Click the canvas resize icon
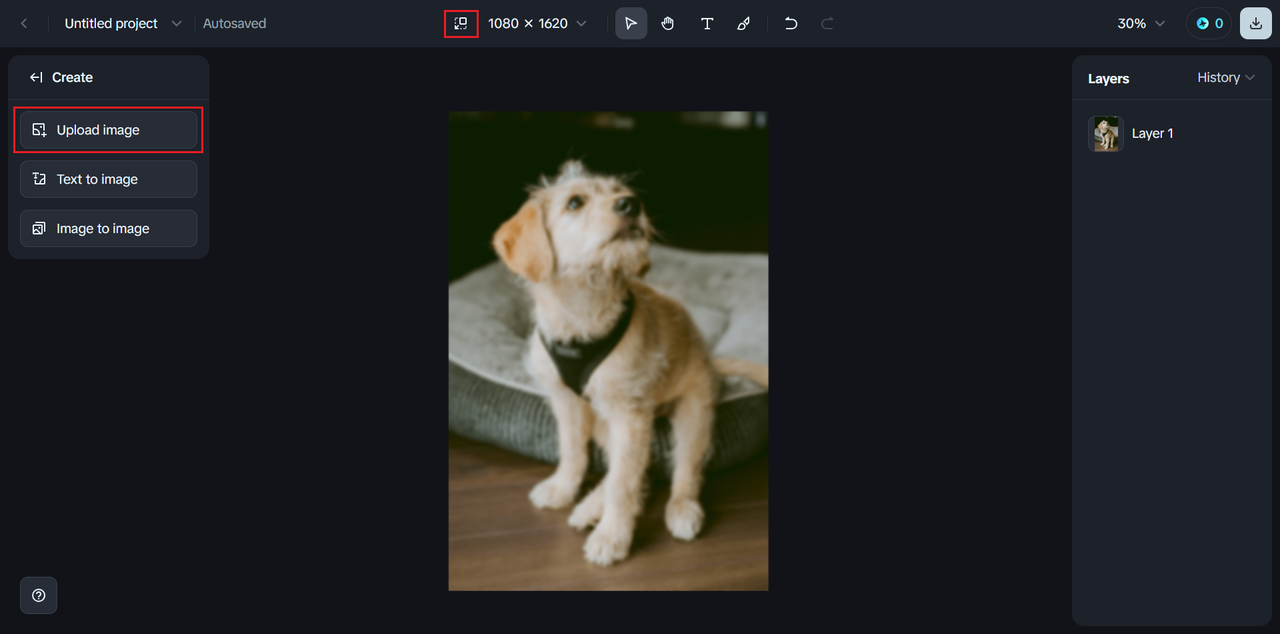This screenshot has height=634, width=1280. click(461, 23)
